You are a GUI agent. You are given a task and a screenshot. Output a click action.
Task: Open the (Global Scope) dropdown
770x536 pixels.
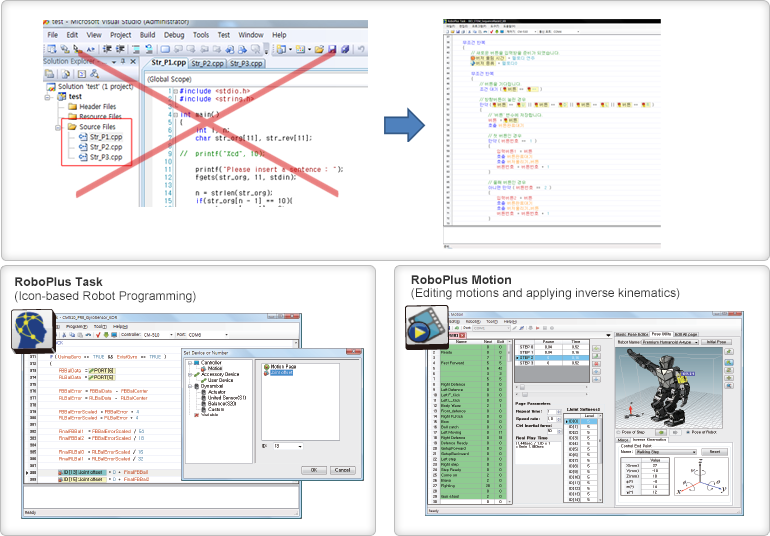(x=256, y=79)
